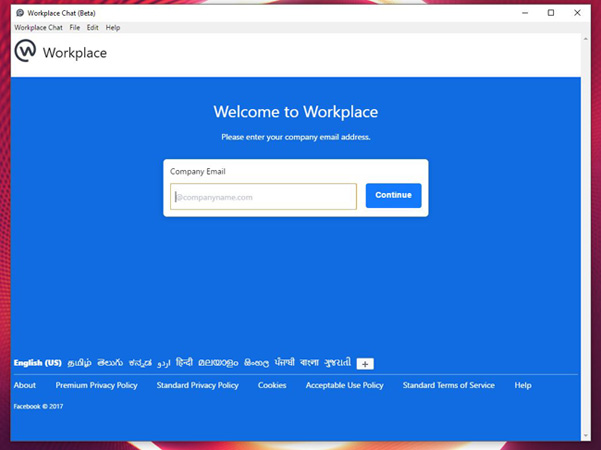Switch language to Malayalam (മലയാളം)

point(218,363)
